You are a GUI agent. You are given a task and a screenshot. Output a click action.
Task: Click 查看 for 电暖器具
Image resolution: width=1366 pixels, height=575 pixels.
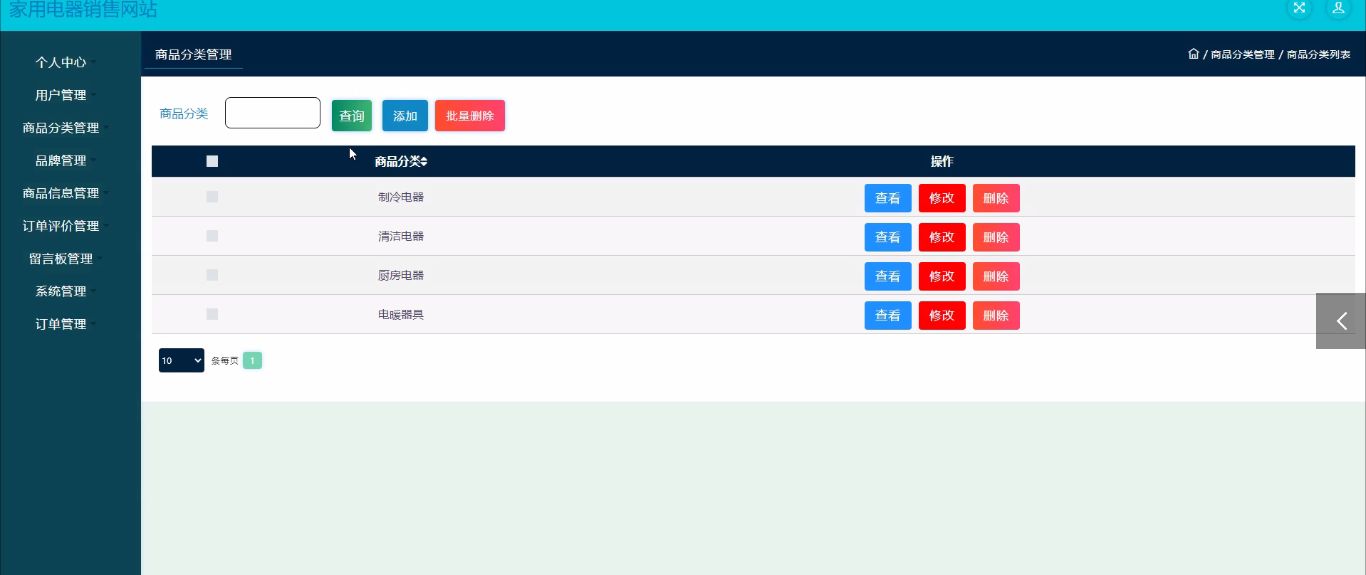[888, 315]
